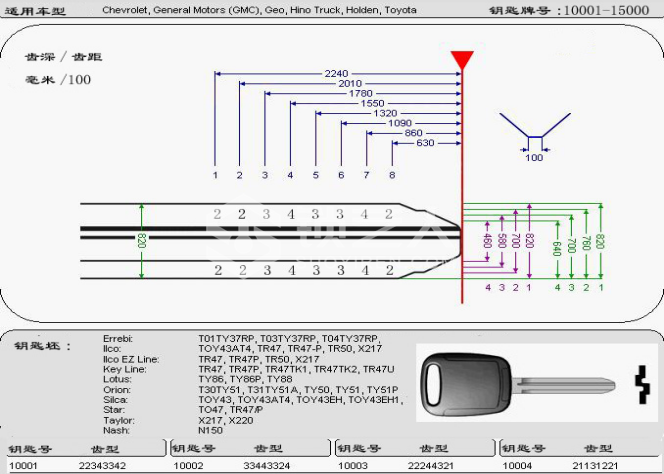Viewport: 664px width, 474px height.
Task: Click the 1780 spacing measurement
Action: tap(360, 93)
